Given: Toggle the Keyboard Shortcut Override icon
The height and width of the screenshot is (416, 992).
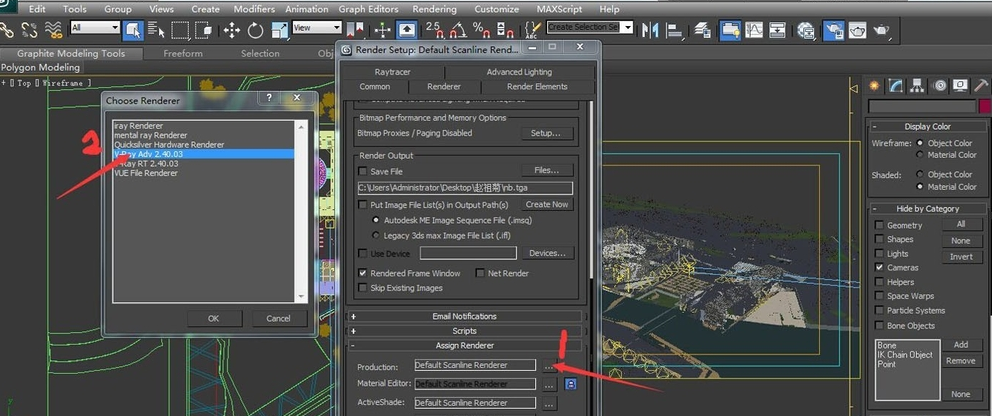Looking at the screenshot, I should pos(406,29).
